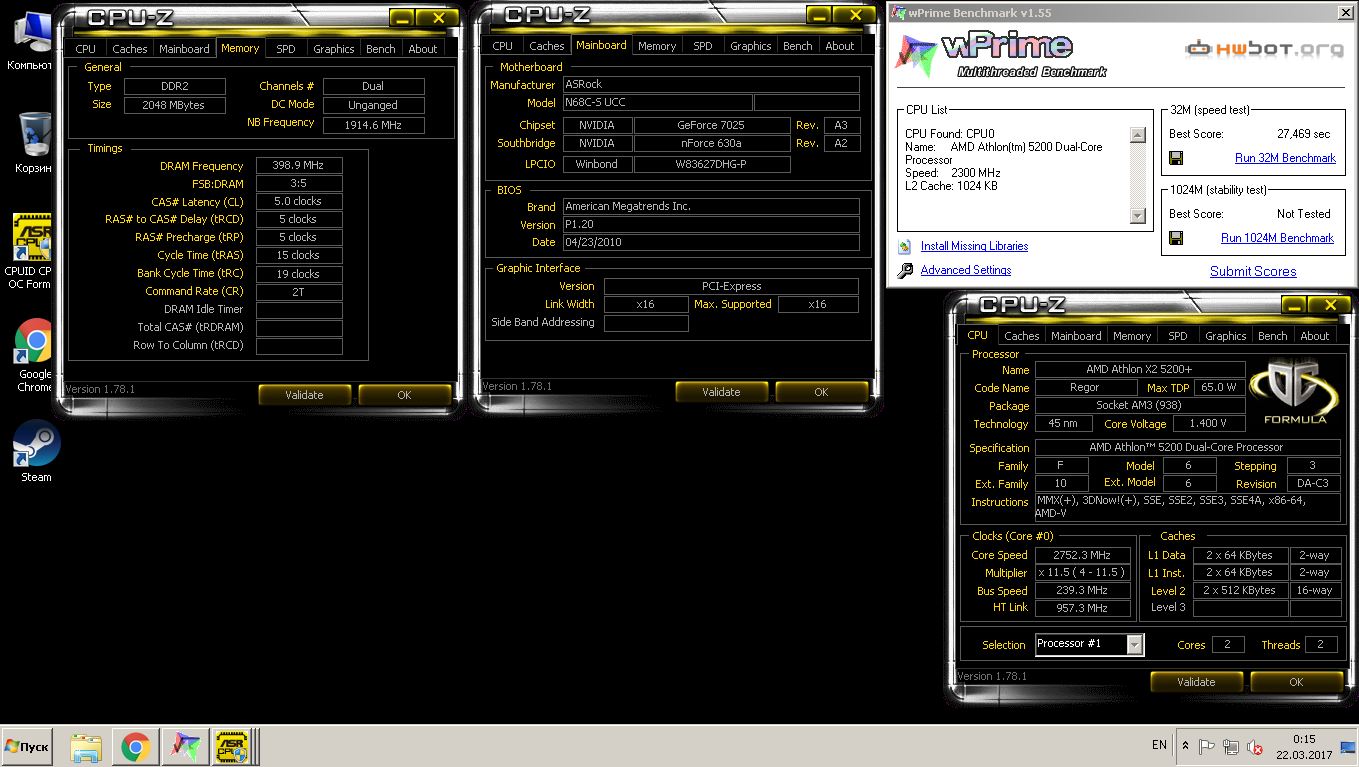Switch to Memory tab in Mainboard window
The width and height of the screenshot is (1359, 767).
[x=657, y=46]
